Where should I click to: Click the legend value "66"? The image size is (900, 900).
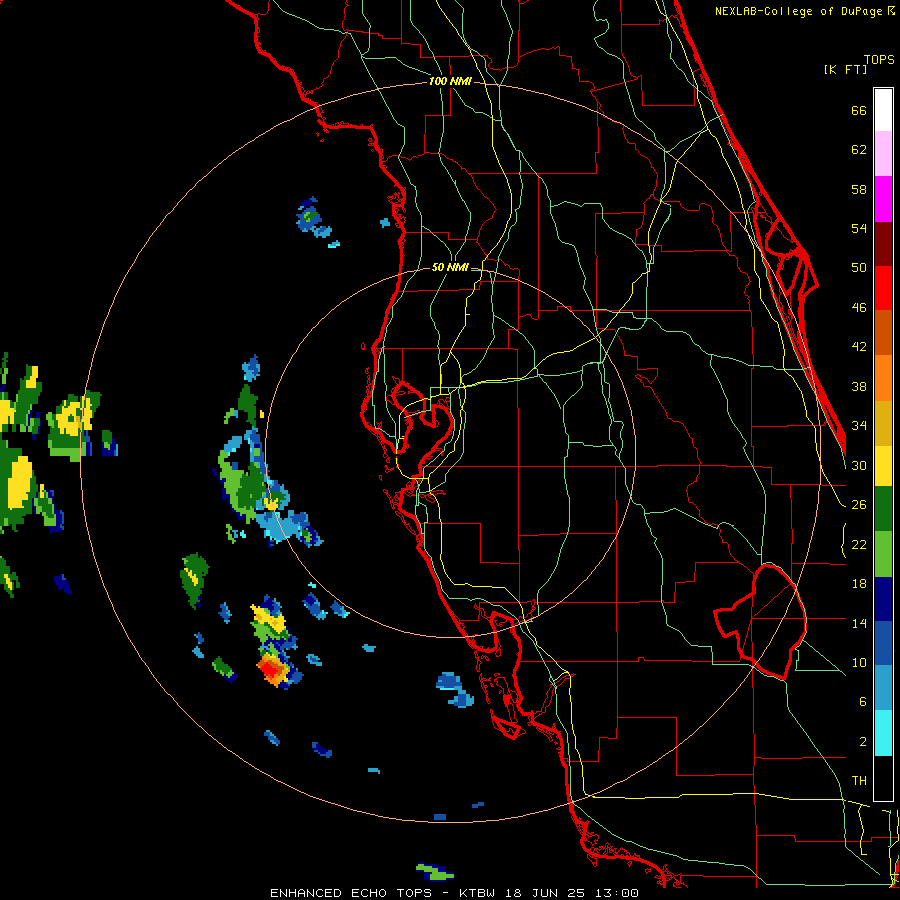pos(859,111)
